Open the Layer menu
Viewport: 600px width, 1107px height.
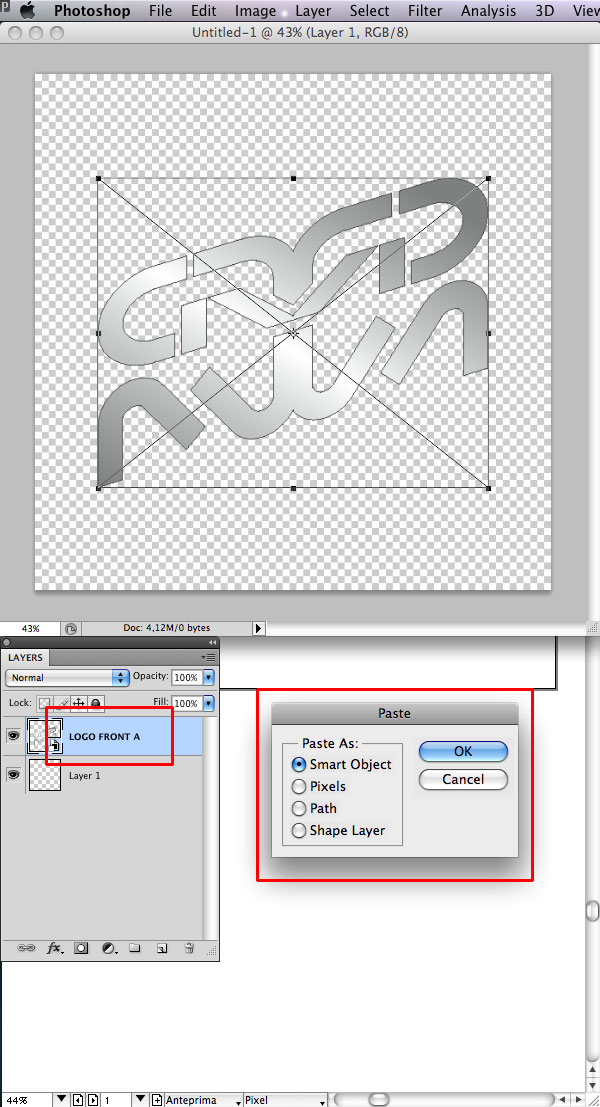click(x=313, y=11)
